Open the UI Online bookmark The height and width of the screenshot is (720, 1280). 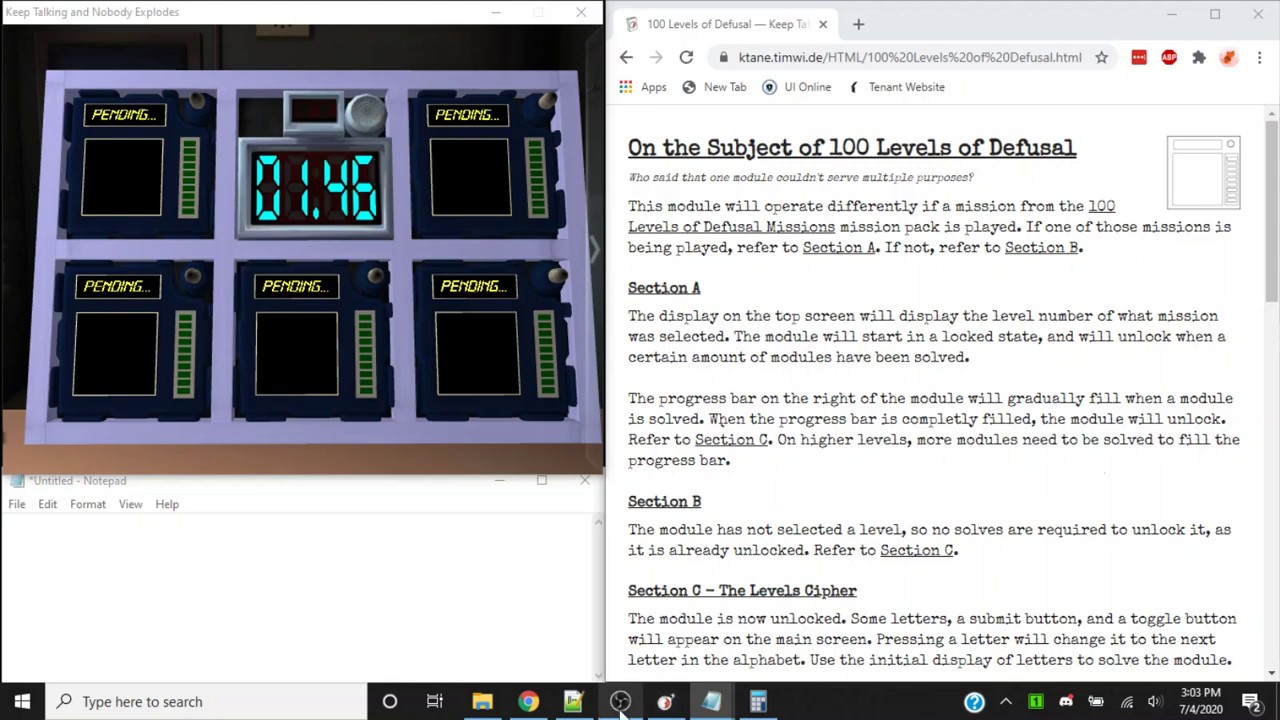tap(797, 87)
